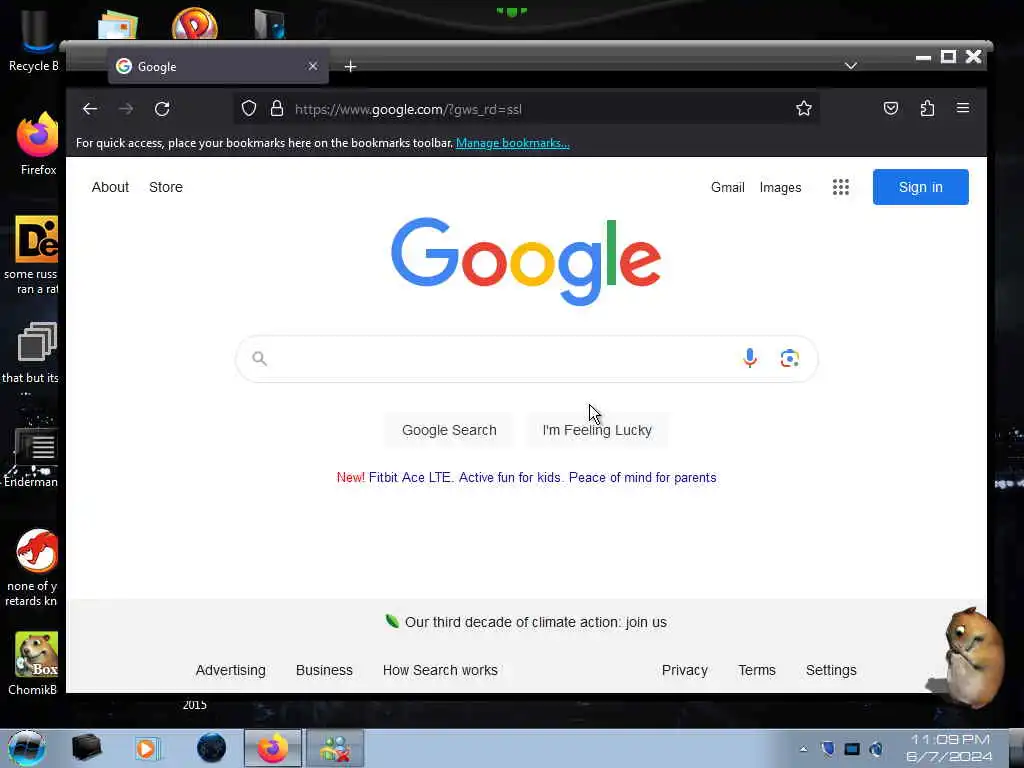Select the Enderman desktop icon

(x=31, y=457)
